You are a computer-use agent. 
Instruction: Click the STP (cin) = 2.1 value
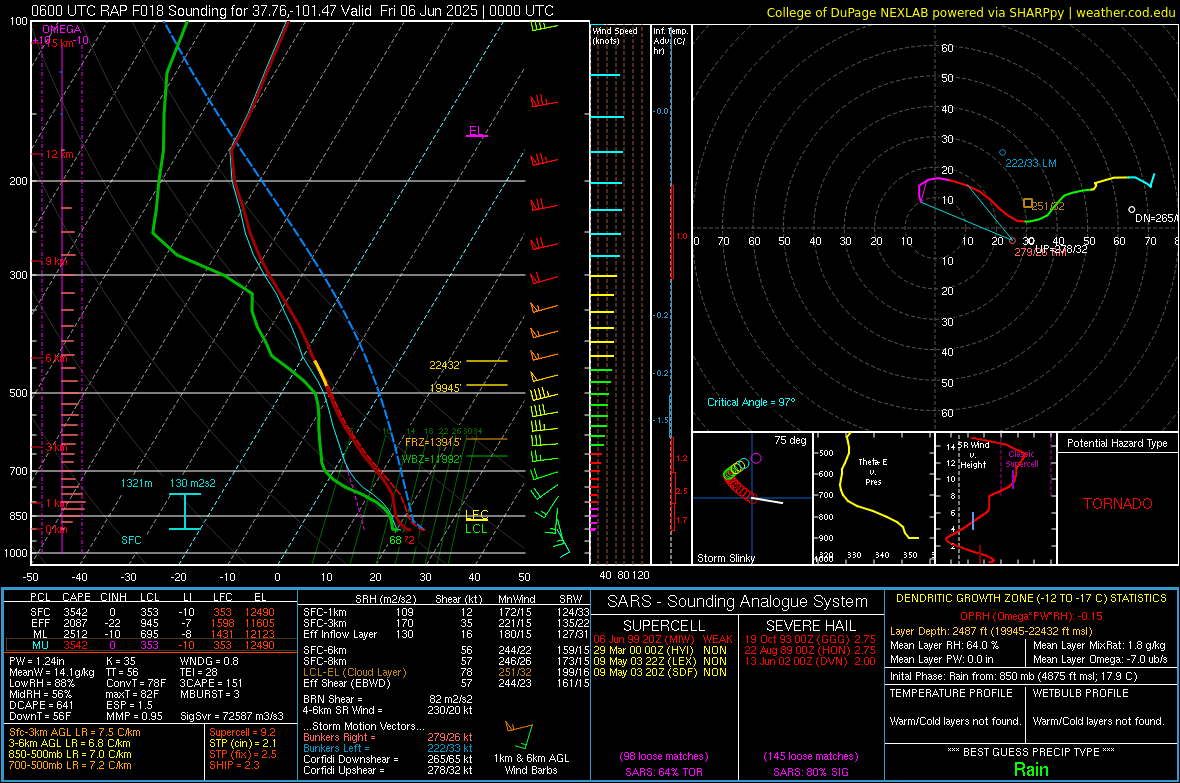click(243, 743)
